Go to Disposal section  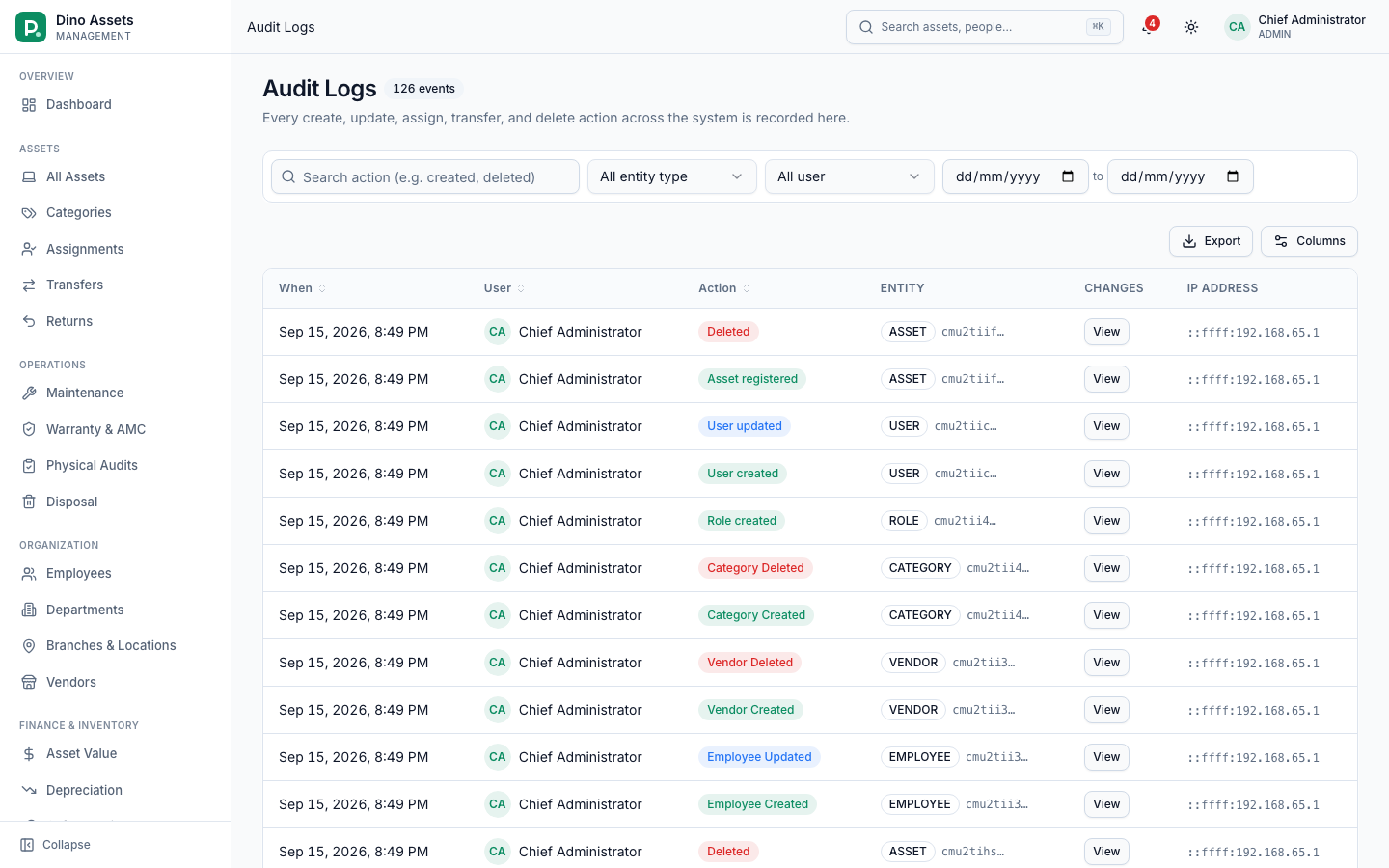pos(116,502)
